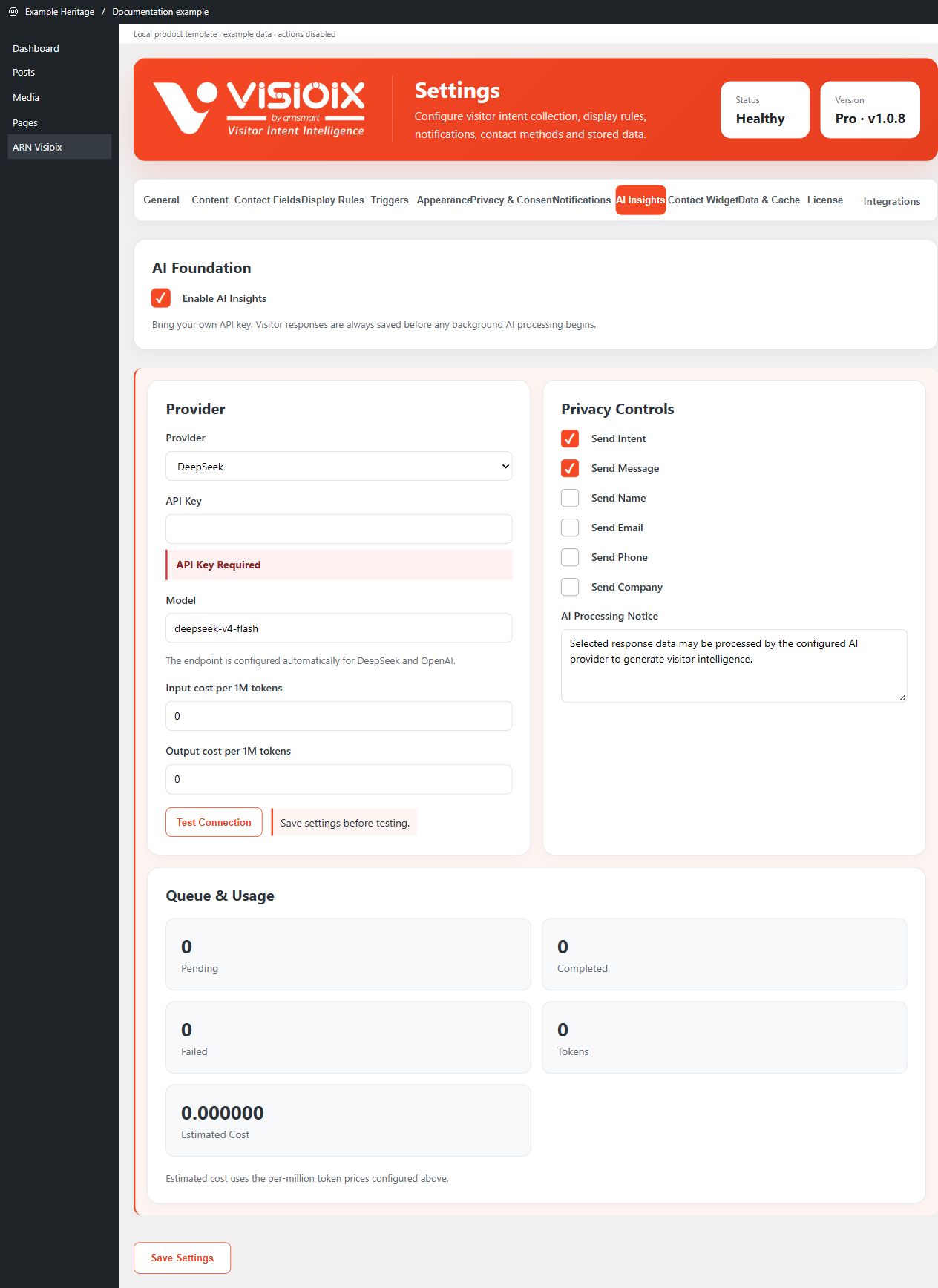The height and width of the screenshot is (1288, 938).
Task: Click the Settings header title
Action: (x=457, y=91)
